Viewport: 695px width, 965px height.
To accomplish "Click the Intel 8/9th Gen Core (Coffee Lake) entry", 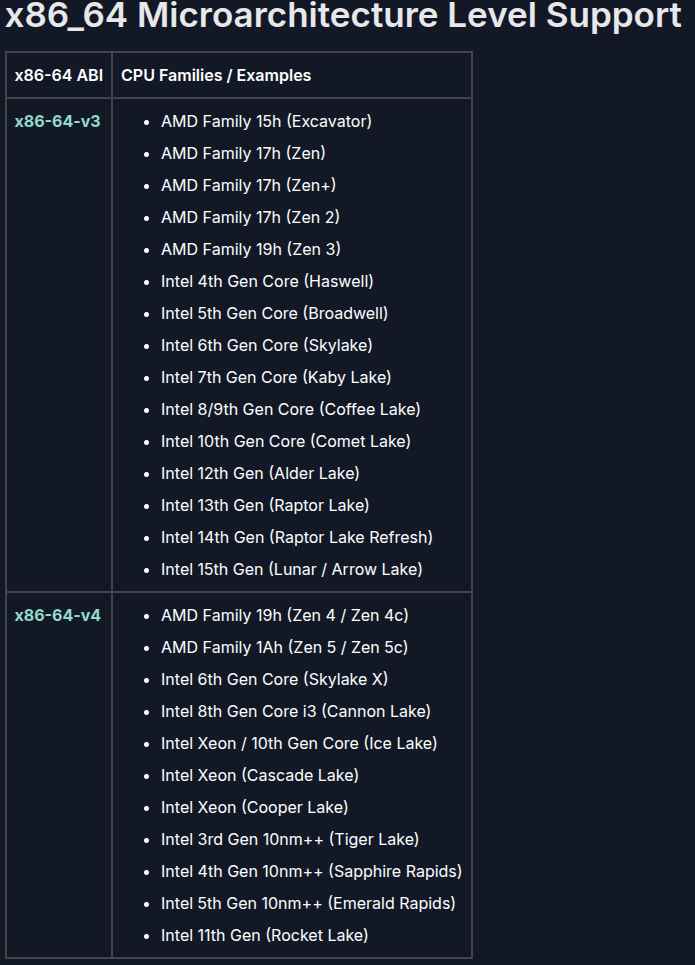I will (x=290, y=410).
